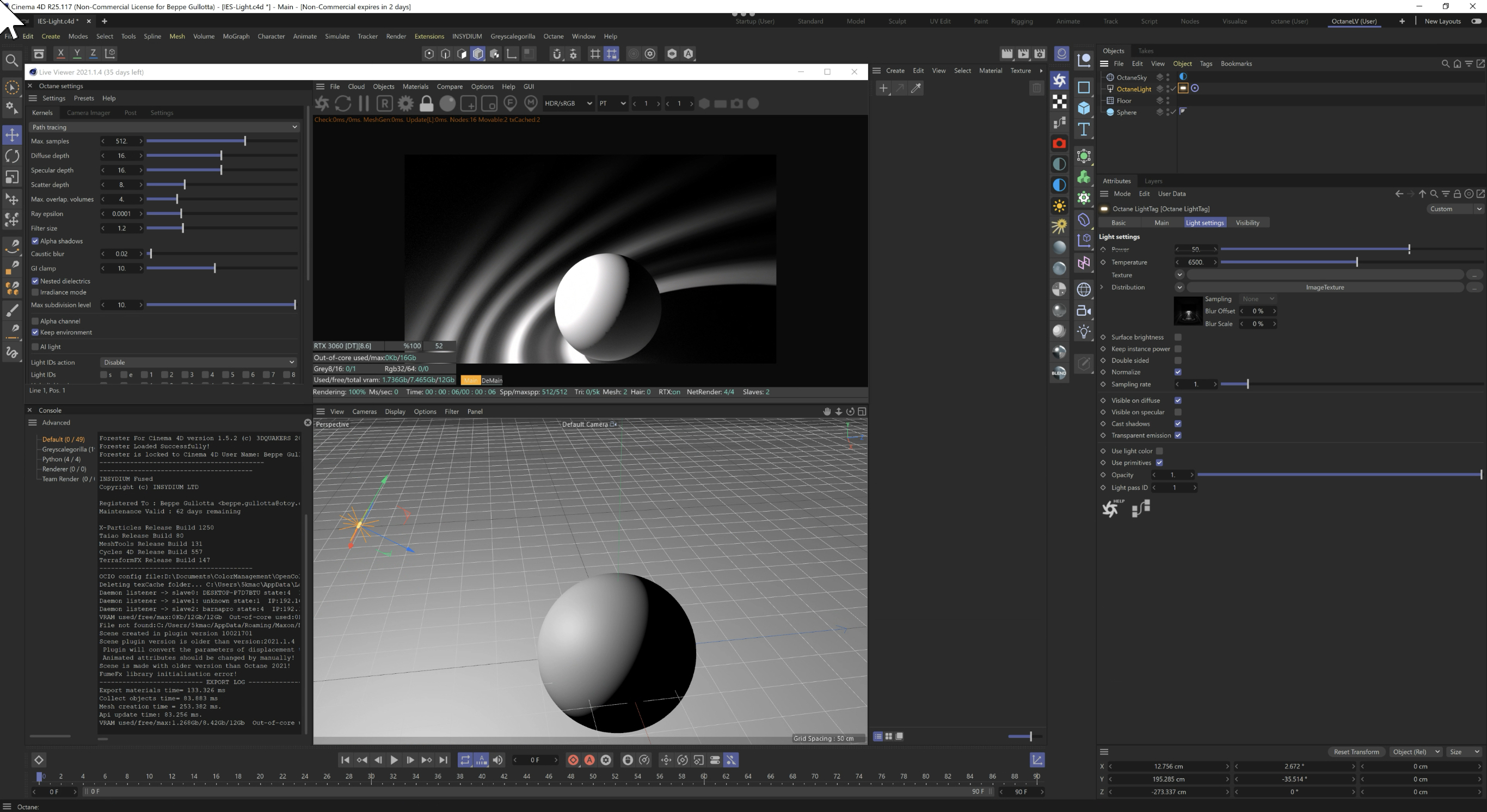This screenshot has height=812, width=1487.
Task: Open Light IDs action Disable dropdown
Action: 198,362
